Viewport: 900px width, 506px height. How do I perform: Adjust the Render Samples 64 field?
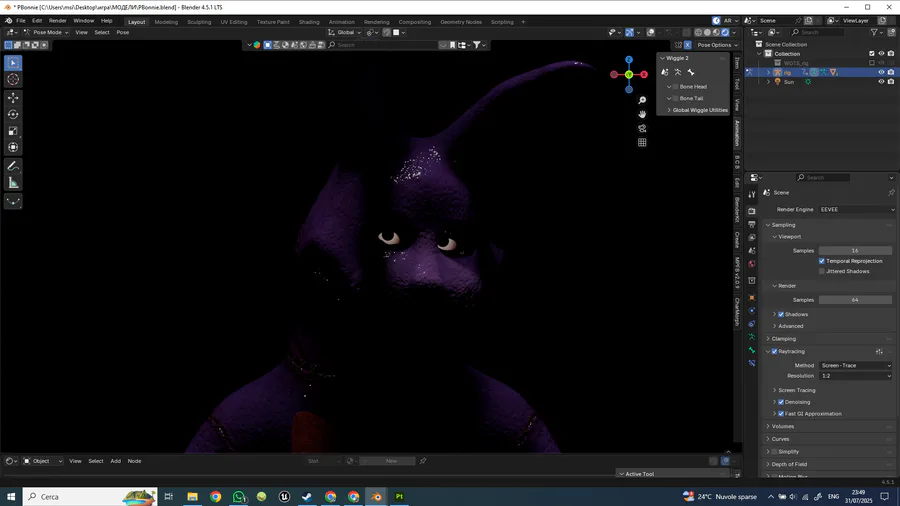(855, 300)
